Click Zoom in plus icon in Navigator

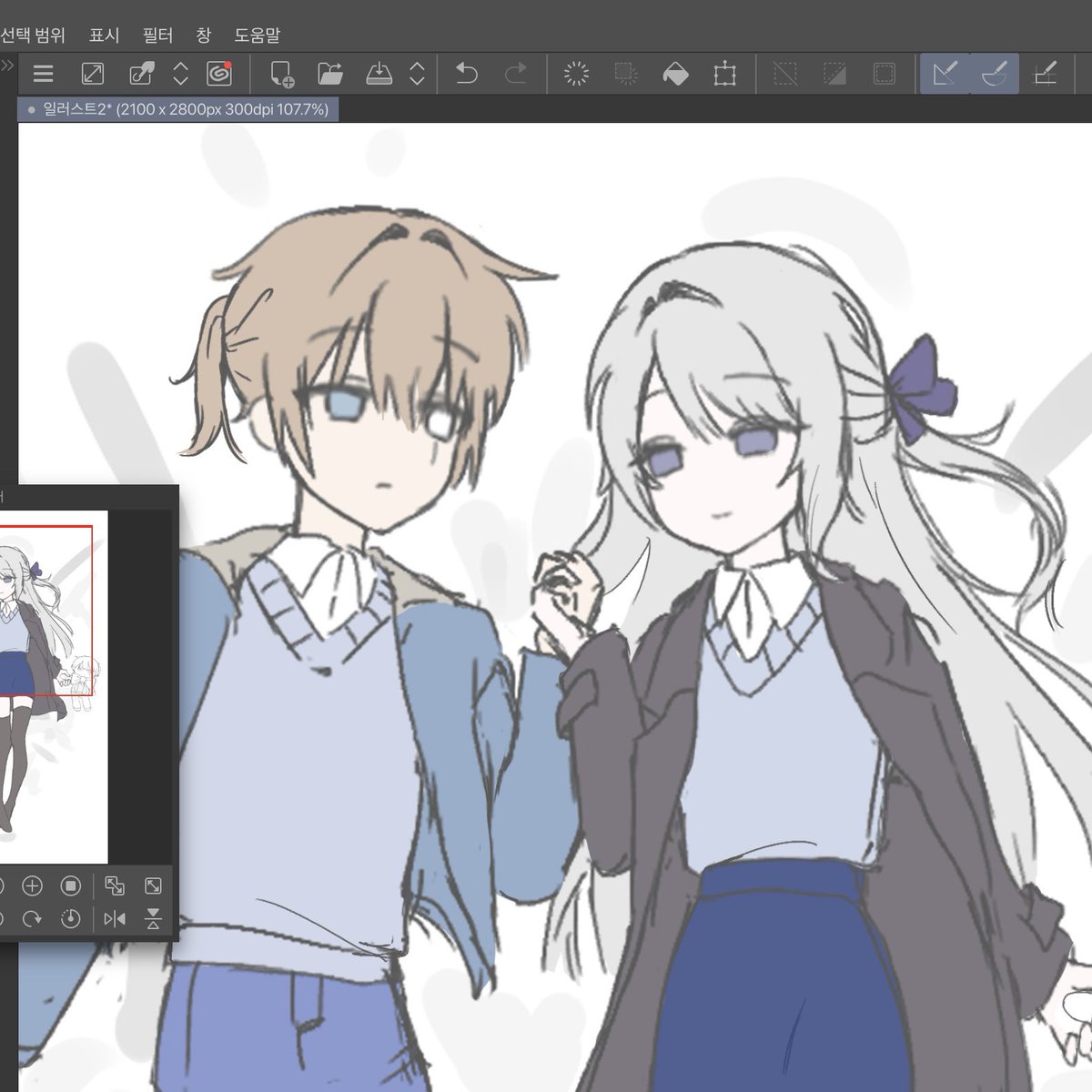coord(32,886)
